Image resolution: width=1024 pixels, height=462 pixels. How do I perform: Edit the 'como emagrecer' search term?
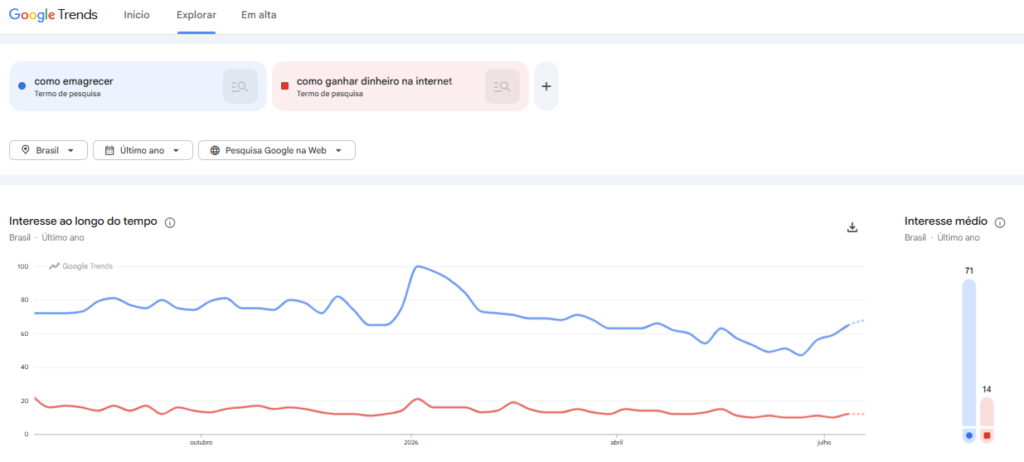click(74, 81)
